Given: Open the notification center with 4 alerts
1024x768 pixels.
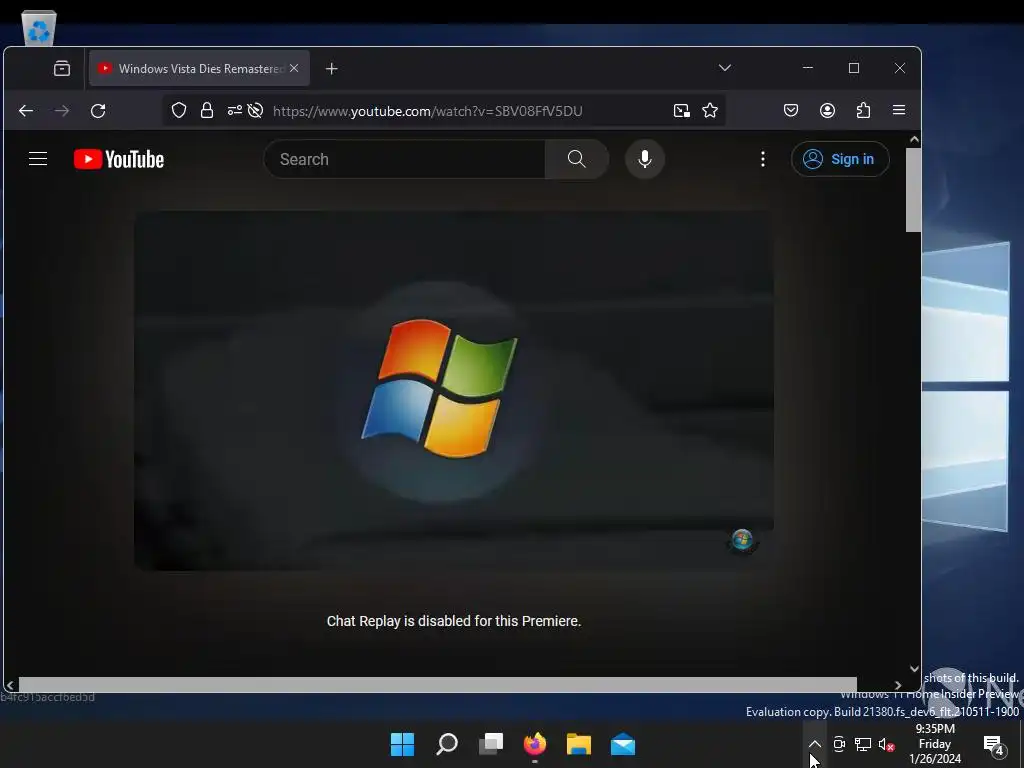Looking at the screenshot, I should 994,744.
